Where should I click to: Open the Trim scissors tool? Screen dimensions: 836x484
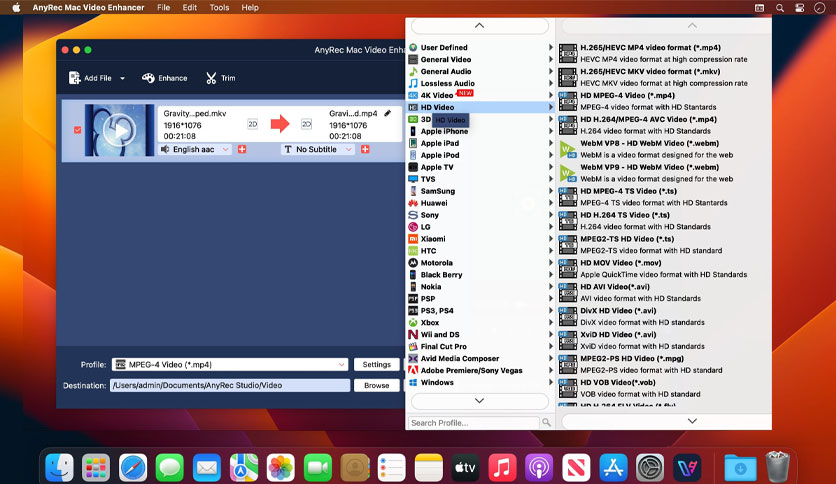tap(211, 78)
